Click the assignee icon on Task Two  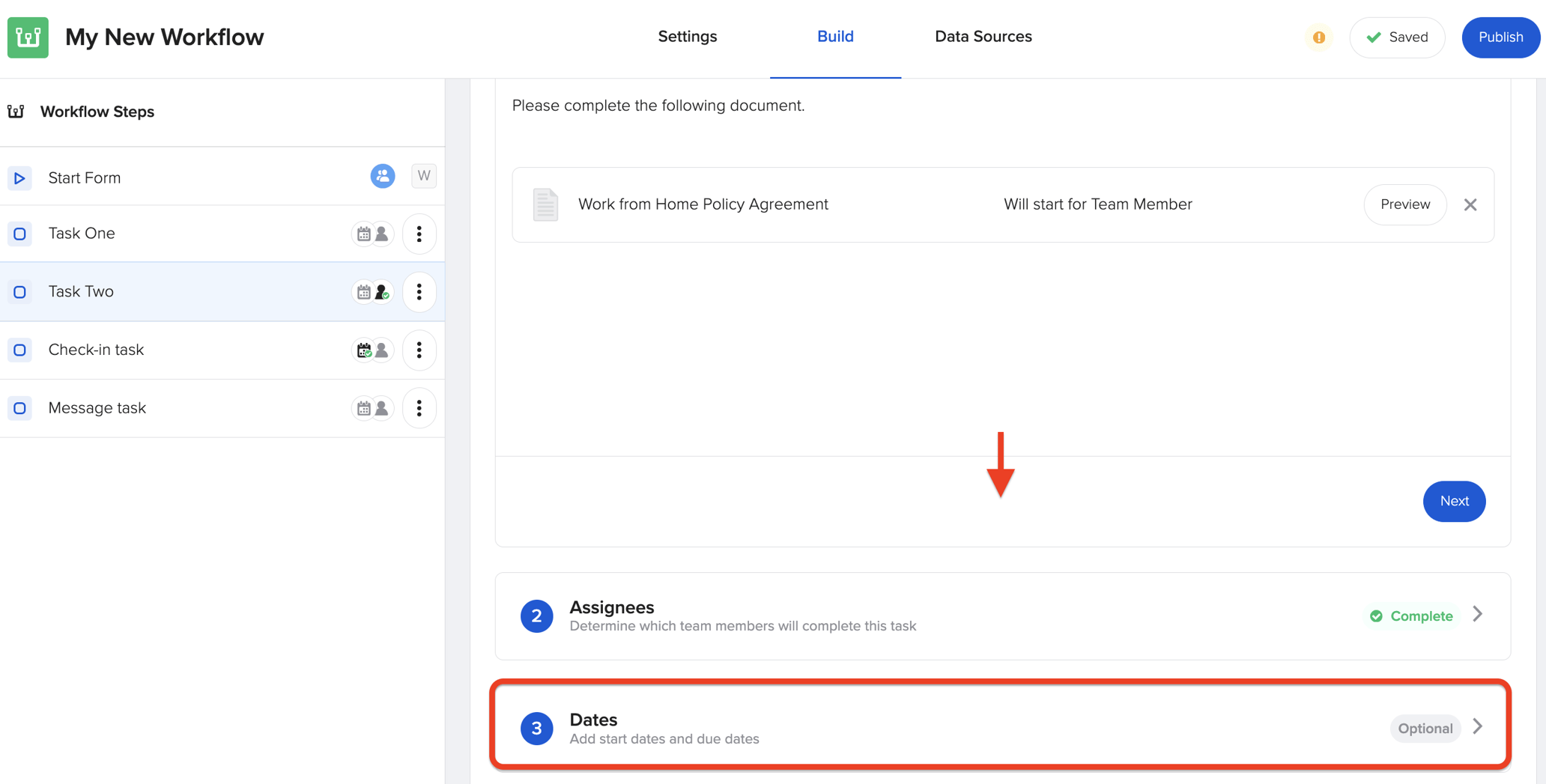coord(382,291)
